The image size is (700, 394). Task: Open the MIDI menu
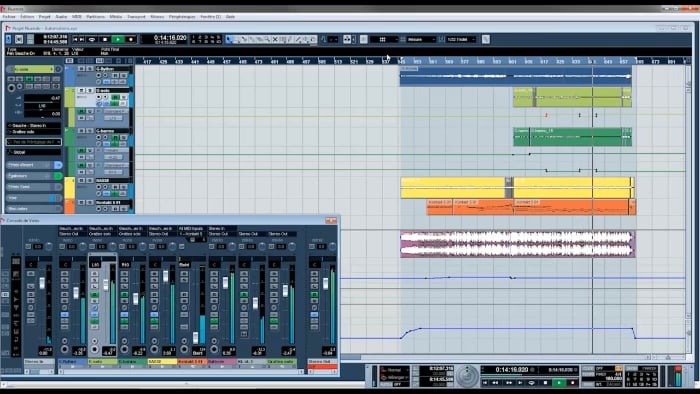coord(77,17)
